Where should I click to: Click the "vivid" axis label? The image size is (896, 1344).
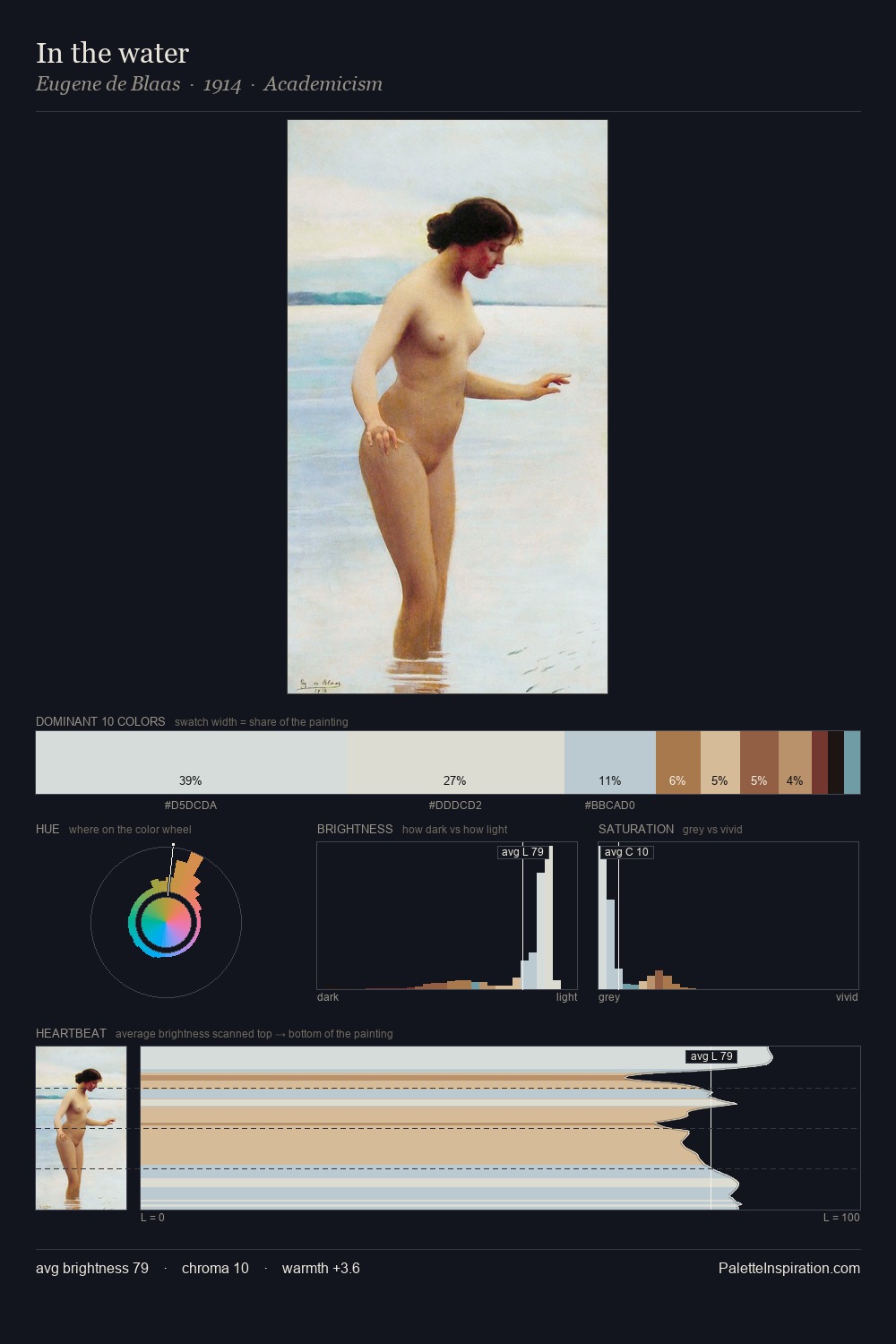pos(847,997)
